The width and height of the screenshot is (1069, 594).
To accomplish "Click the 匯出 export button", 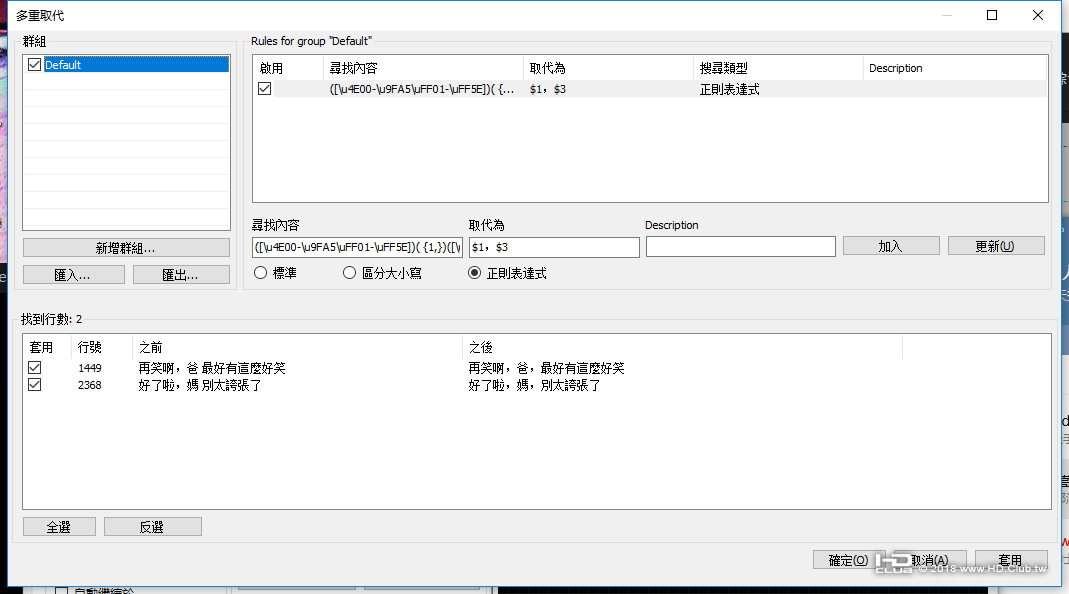I will (181, 274).
